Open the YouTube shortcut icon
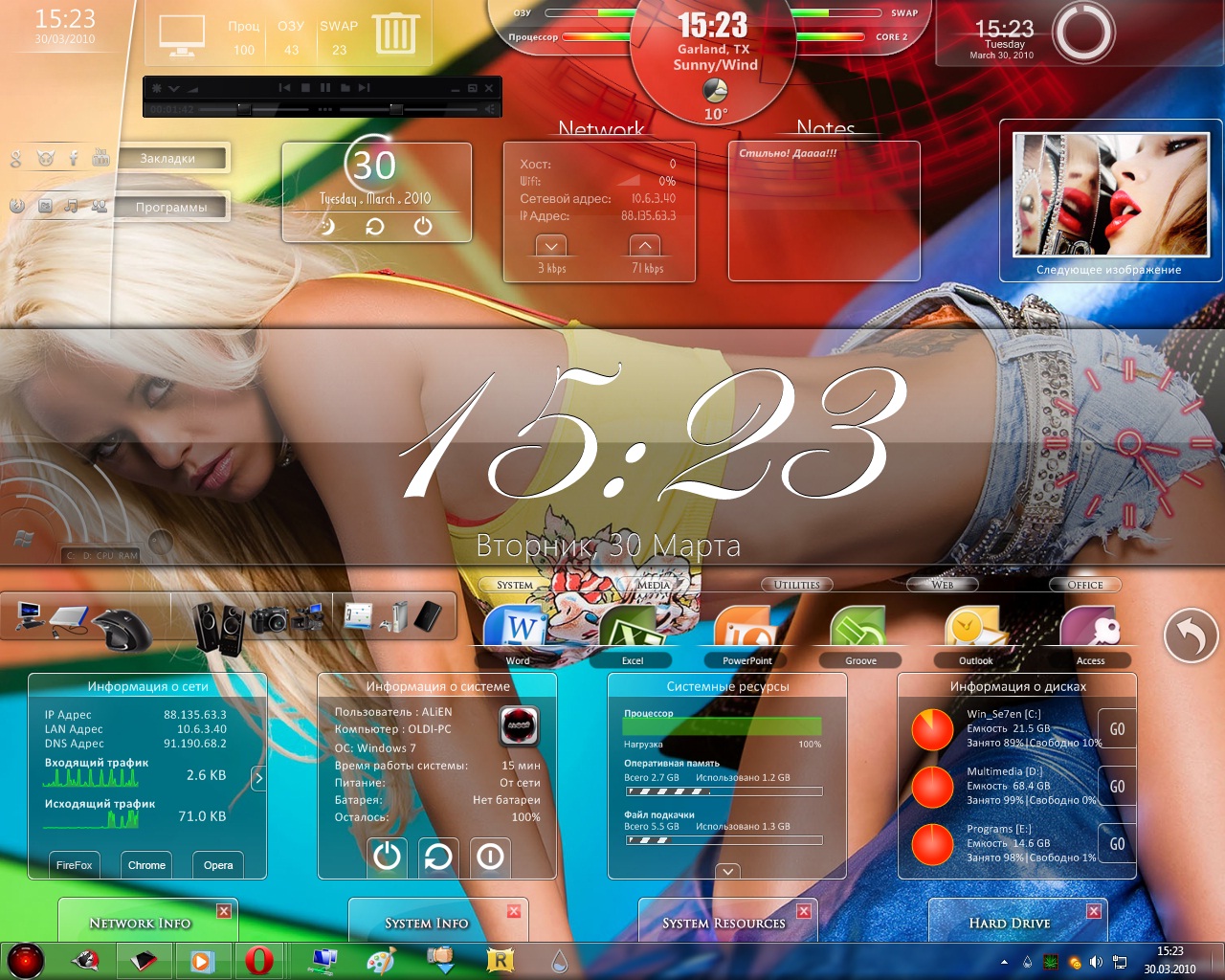The image size is (1225, 980). click(x=100, y=158)
